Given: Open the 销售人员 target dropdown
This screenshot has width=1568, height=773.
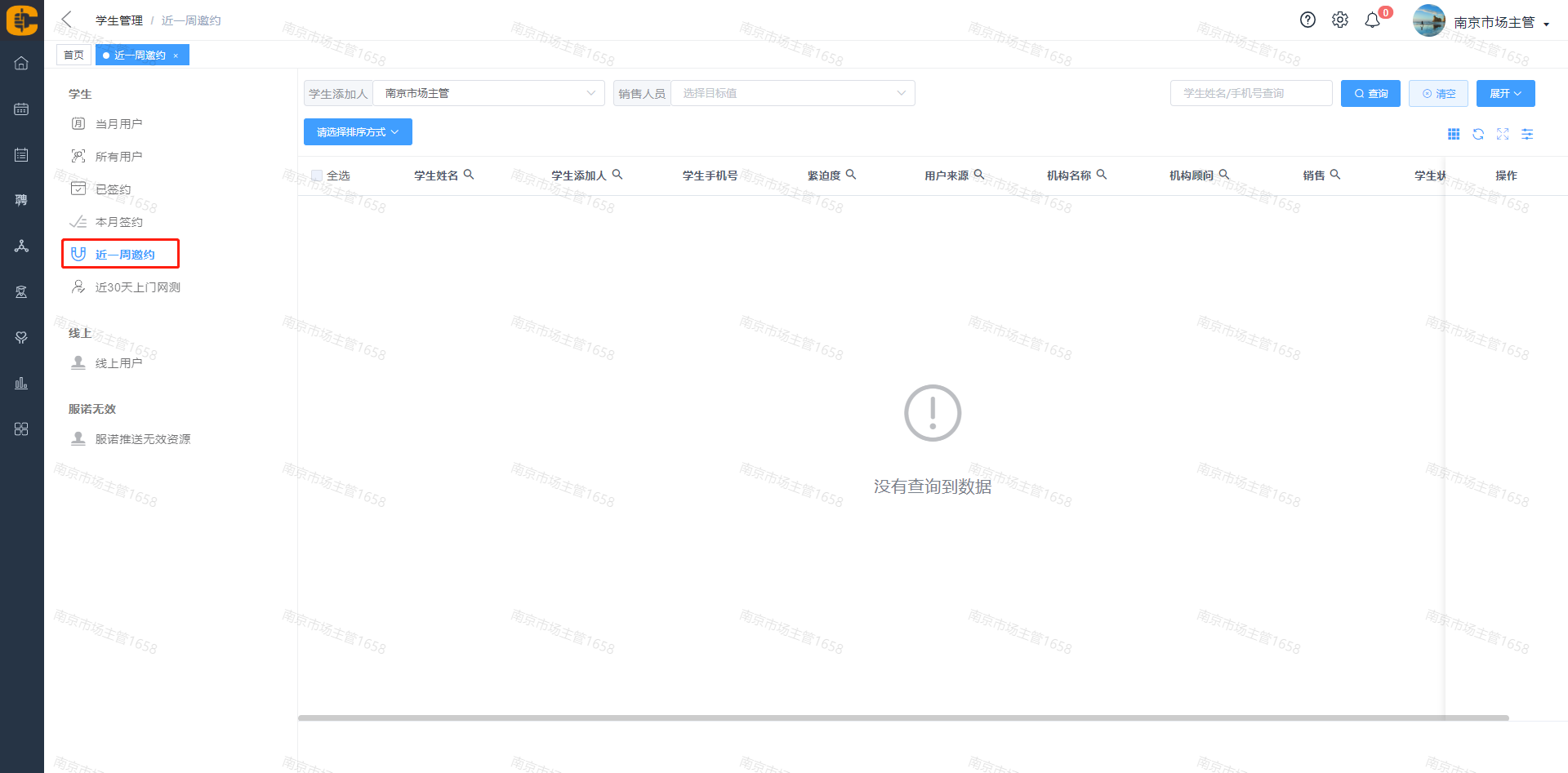Looking at the screenshot, I should coord(792,93).
